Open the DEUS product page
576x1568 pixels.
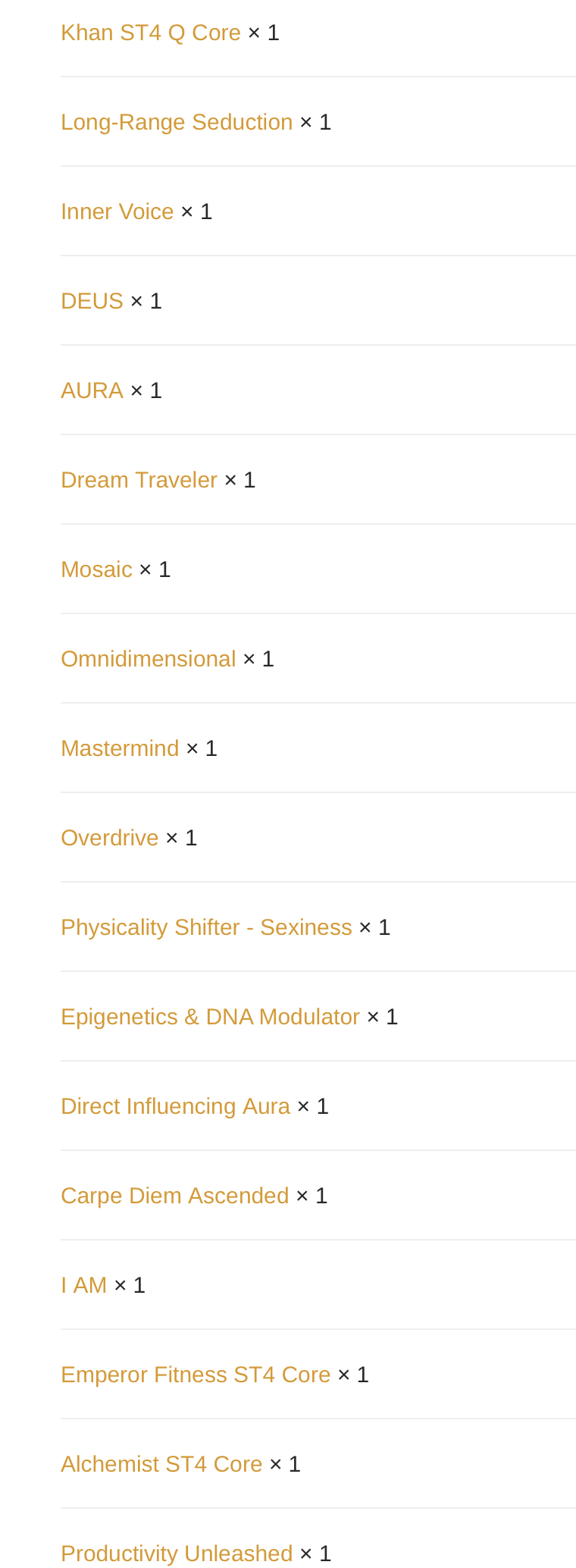92,301
